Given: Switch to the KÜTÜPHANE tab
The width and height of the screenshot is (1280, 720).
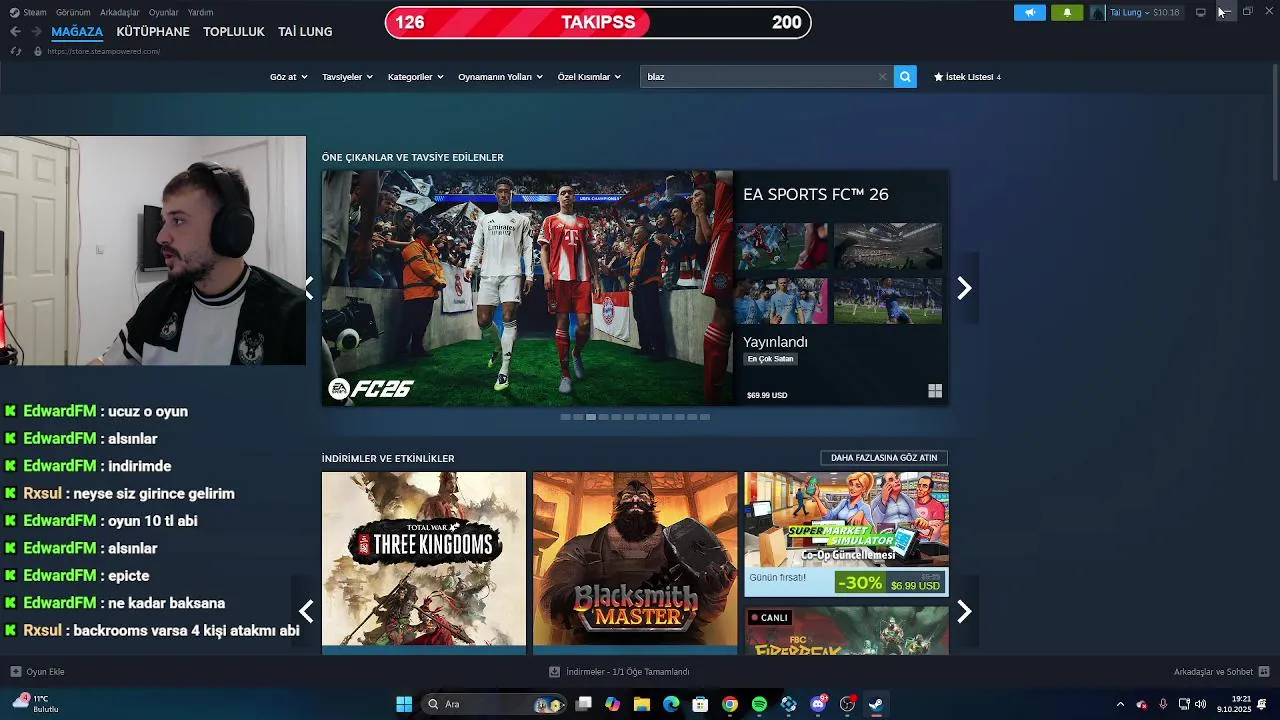Looking at the screenshot, I should (x=153, y=31).
